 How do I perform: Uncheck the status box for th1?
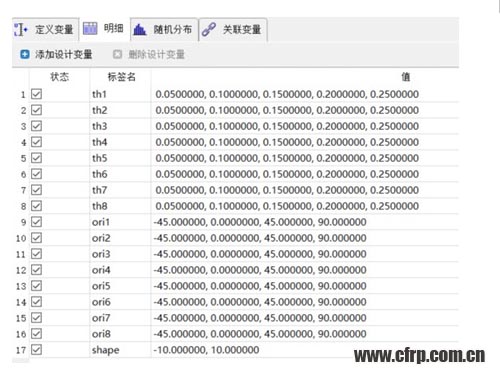(x=36, y=94)
